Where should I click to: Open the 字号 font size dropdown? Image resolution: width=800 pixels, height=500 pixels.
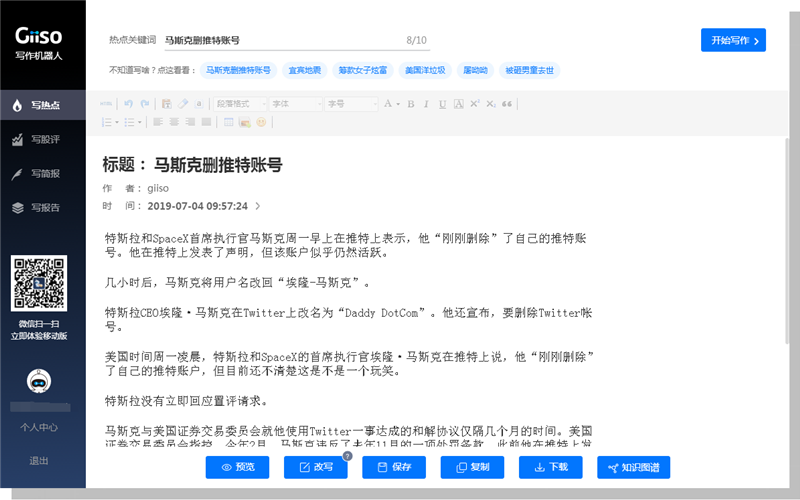[351, 104]
